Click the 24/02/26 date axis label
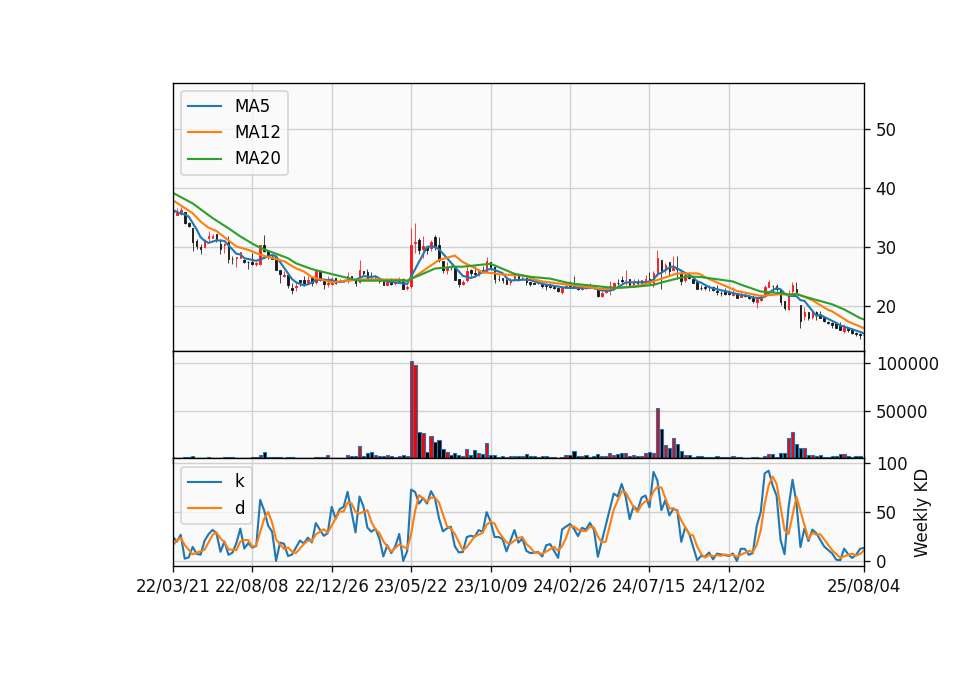Image resolution: width=960 pixels, height=690 pixels. (570, 586)
